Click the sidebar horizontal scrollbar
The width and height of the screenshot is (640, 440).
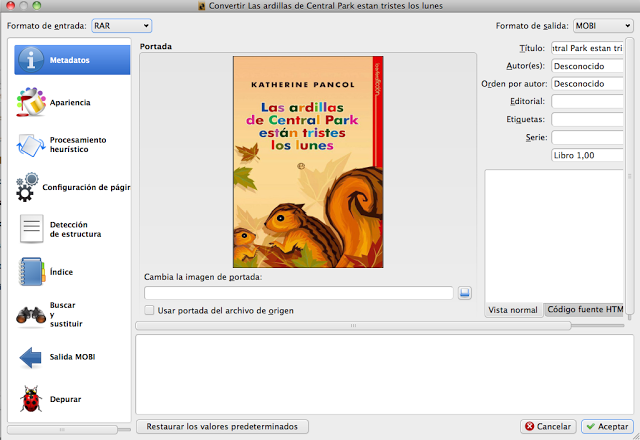pyautogui.click(x=62, y=430)
